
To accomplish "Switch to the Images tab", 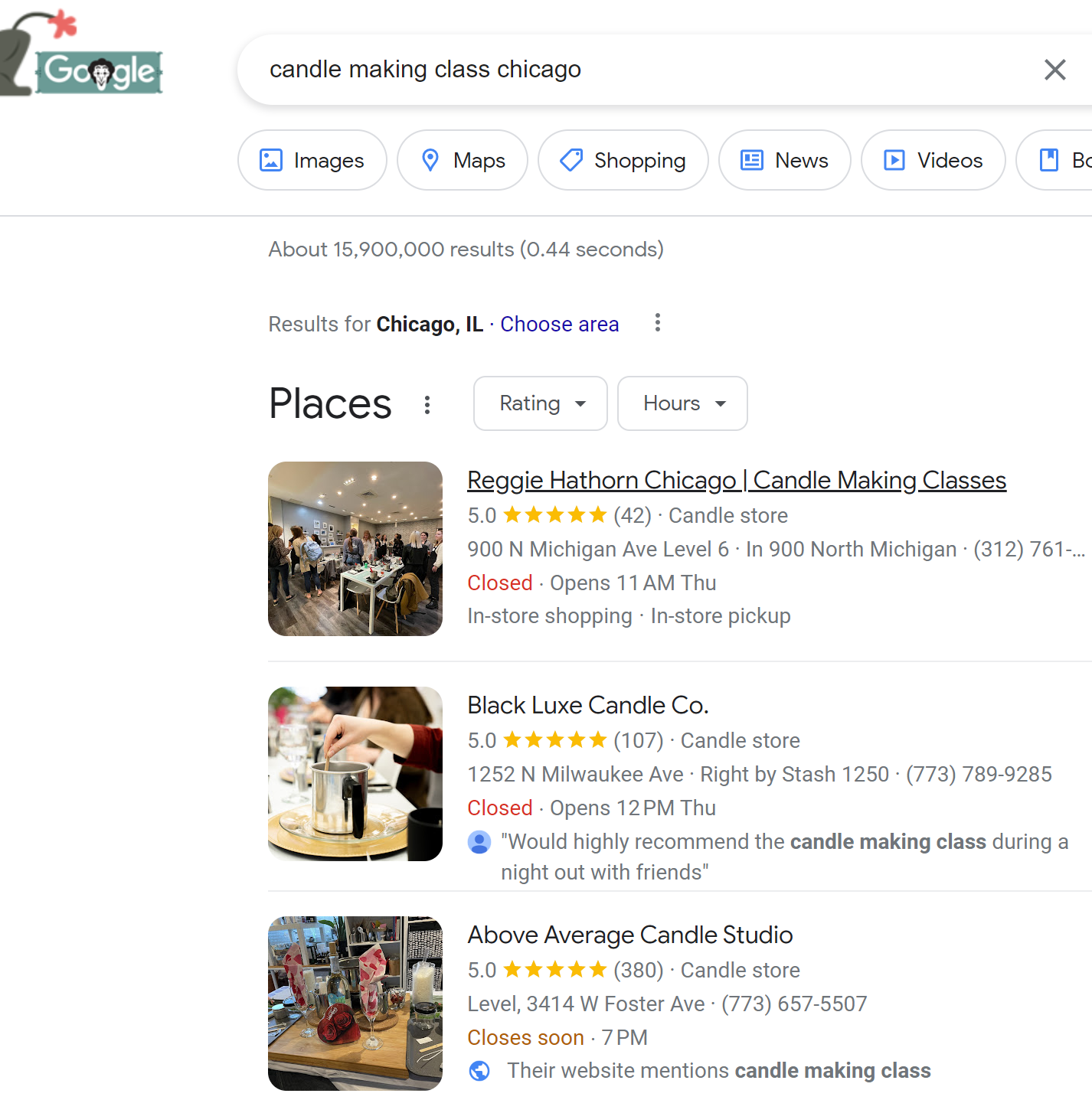I will (x=312, y=160).
